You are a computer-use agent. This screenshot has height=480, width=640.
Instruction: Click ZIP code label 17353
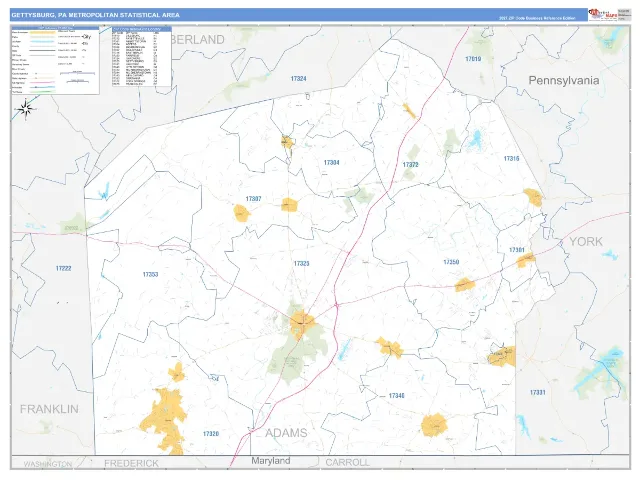tap(150, 274)
